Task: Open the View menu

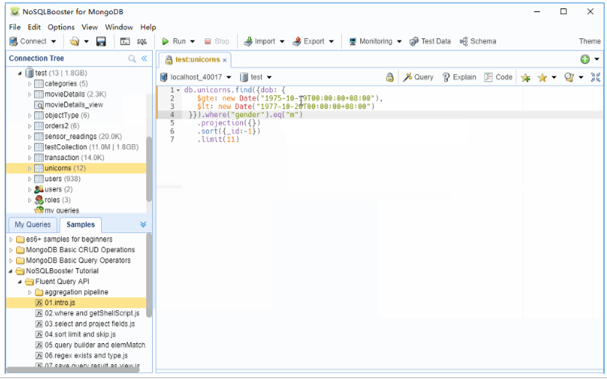Action: coord(89,27)
